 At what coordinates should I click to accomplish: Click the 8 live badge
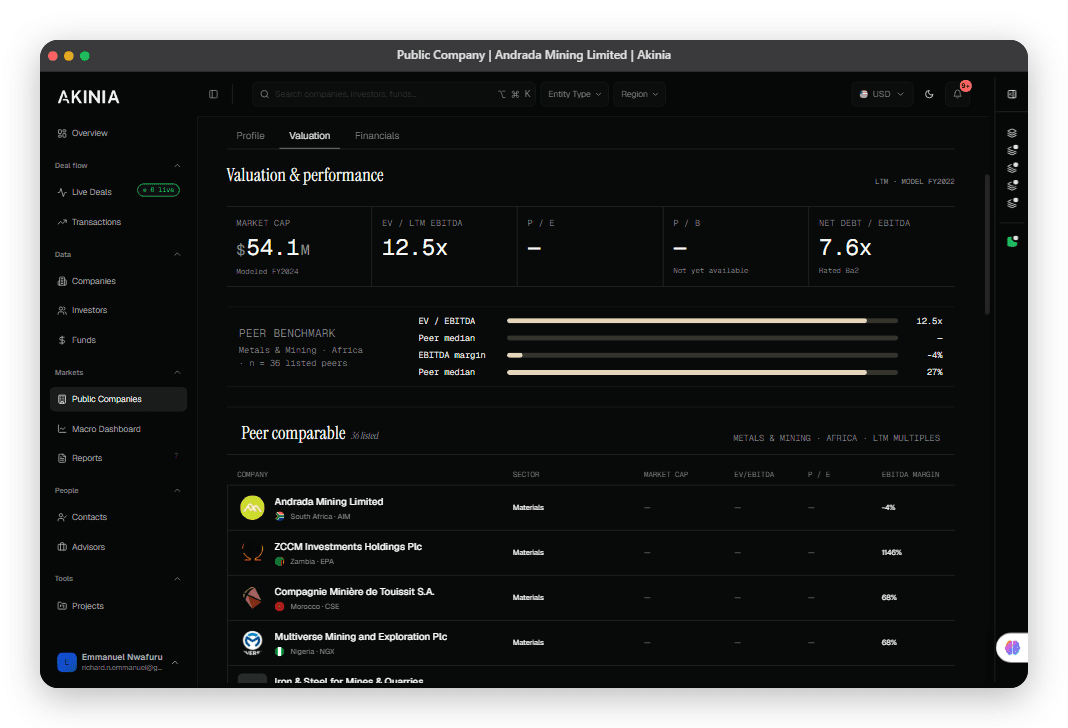(158, 190)
